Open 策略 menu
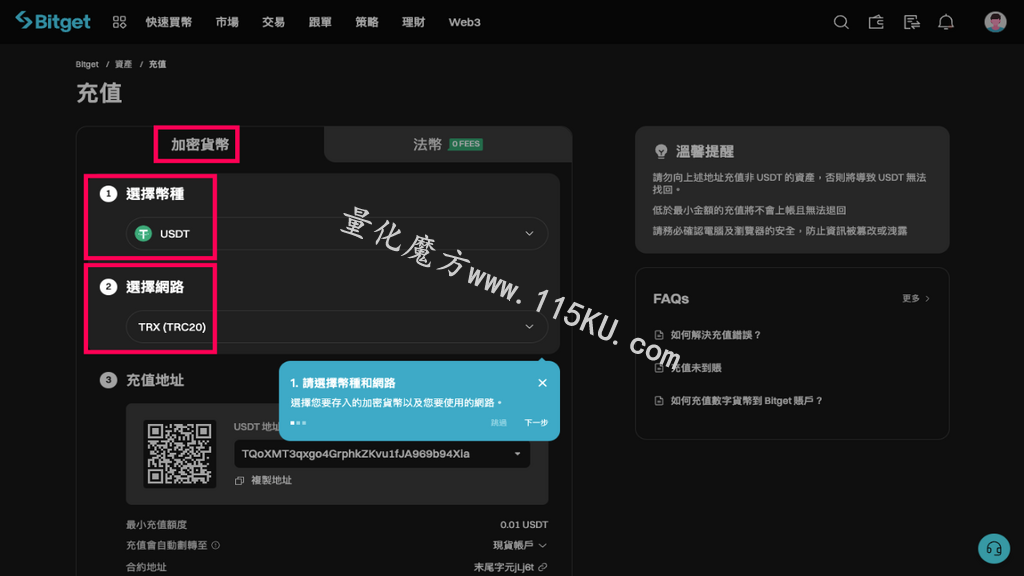The width and height of the screenshot is (1024, 576). (366, 22)
